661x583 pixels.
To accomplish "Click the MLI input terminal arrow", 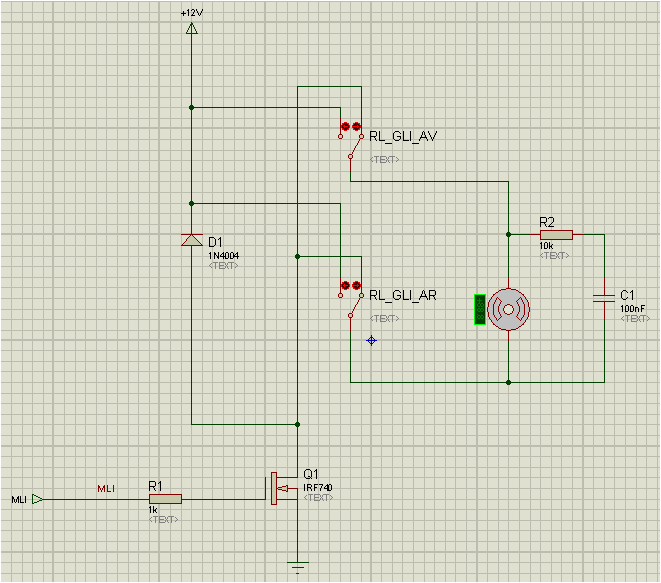I will (37, 498).
